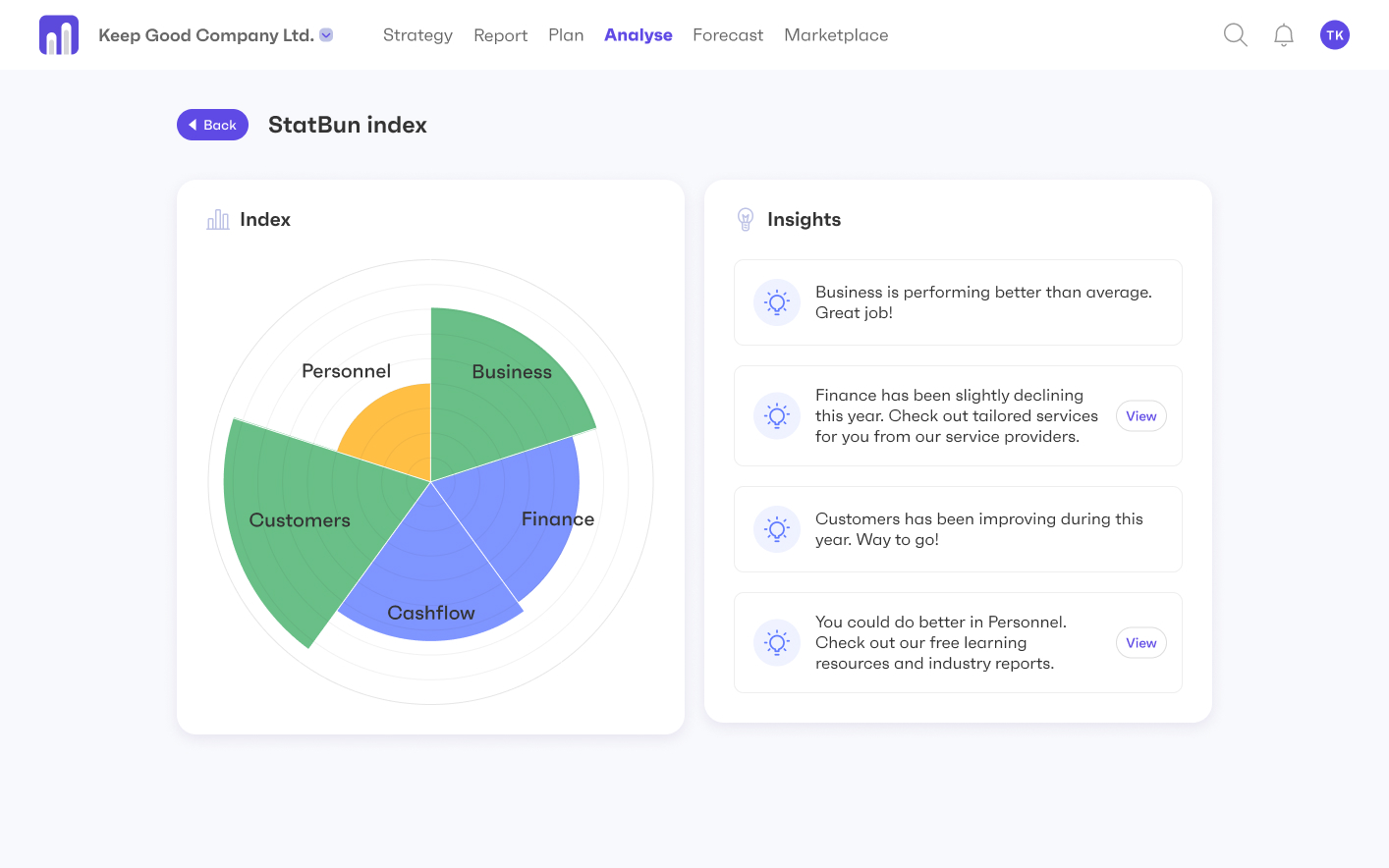Open the Strategy menu

pos(417,35)
